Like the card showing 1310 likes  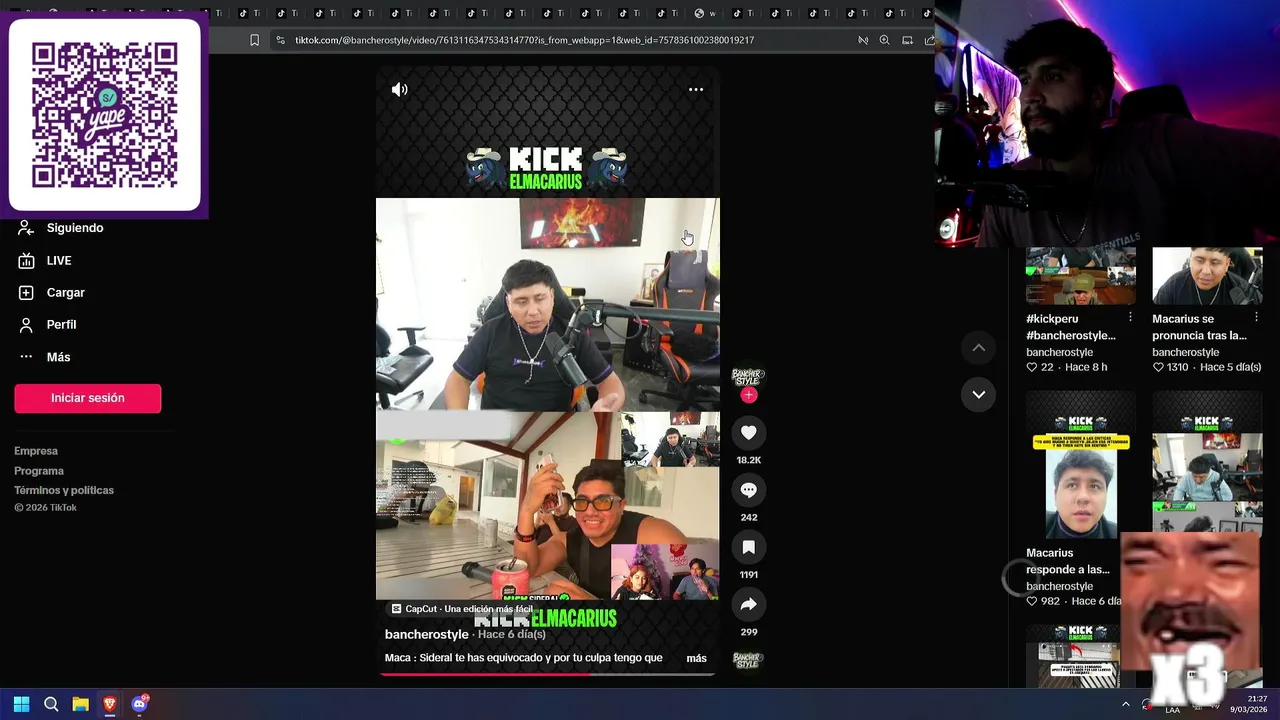[x=1158, y=367]
